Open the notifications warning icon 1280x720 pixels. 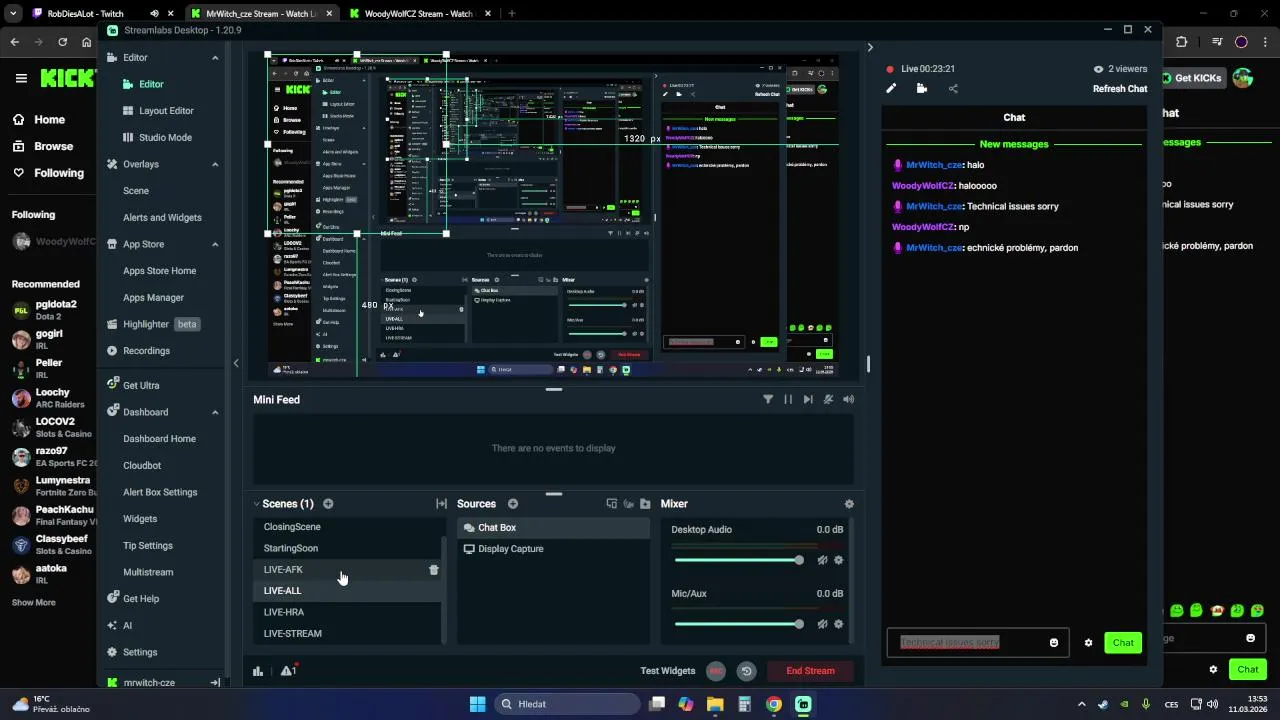288,670
